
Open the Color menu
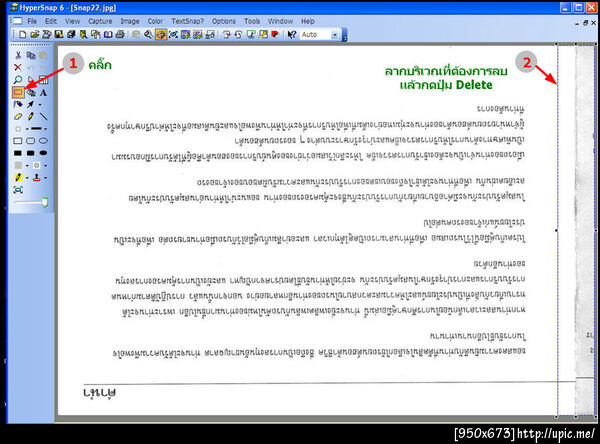[x=155, y=21]
